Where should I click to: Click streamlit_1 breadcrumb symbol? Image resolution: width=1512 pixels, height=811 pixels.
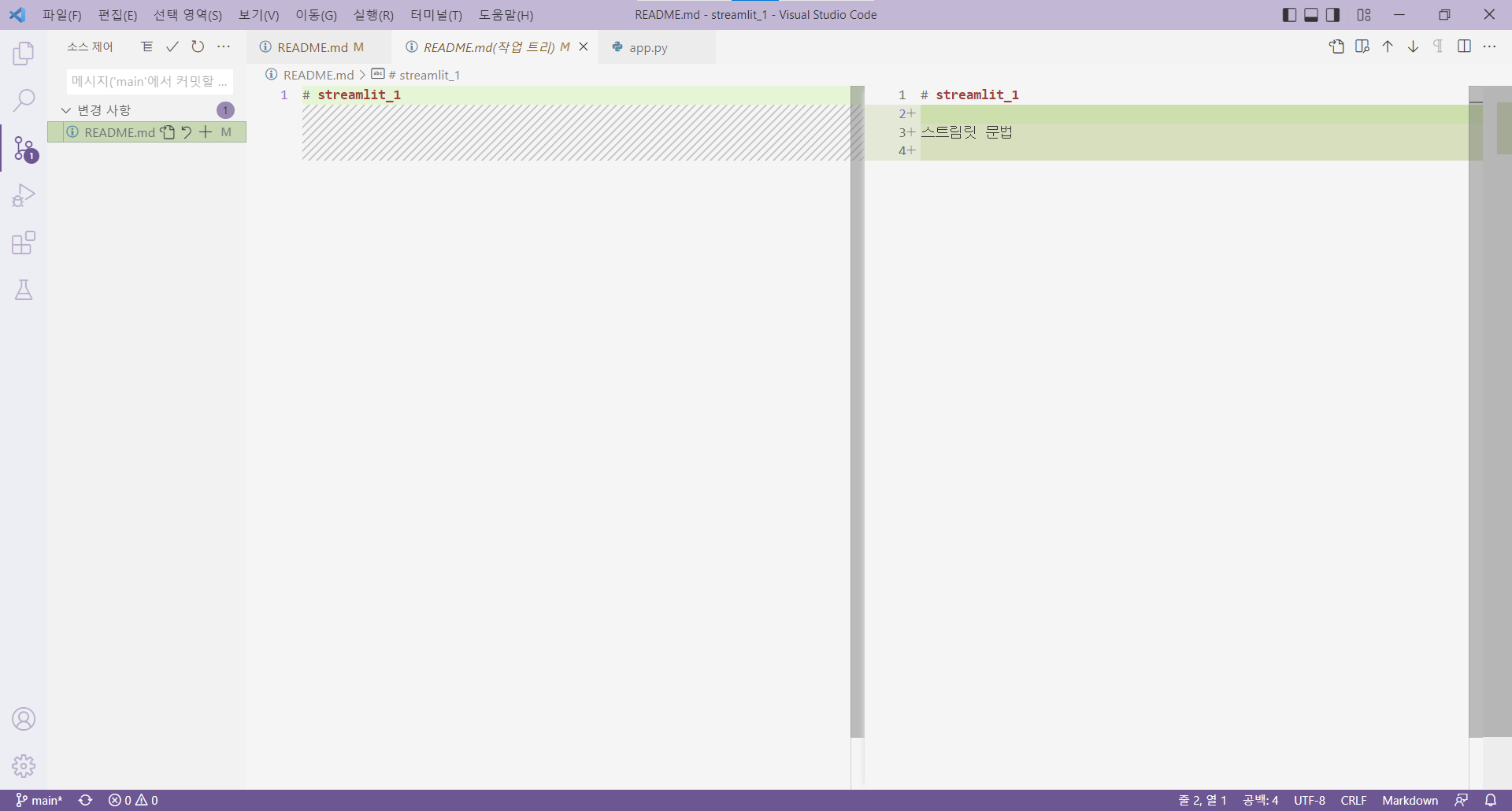(x=424, y=75)
